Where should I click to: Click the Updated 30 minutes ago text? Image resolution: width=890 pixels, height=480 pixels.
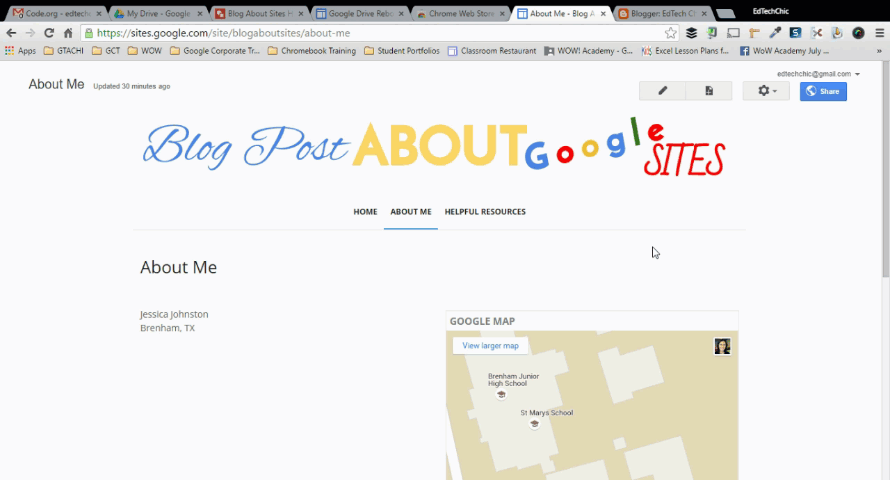[132, 86]
